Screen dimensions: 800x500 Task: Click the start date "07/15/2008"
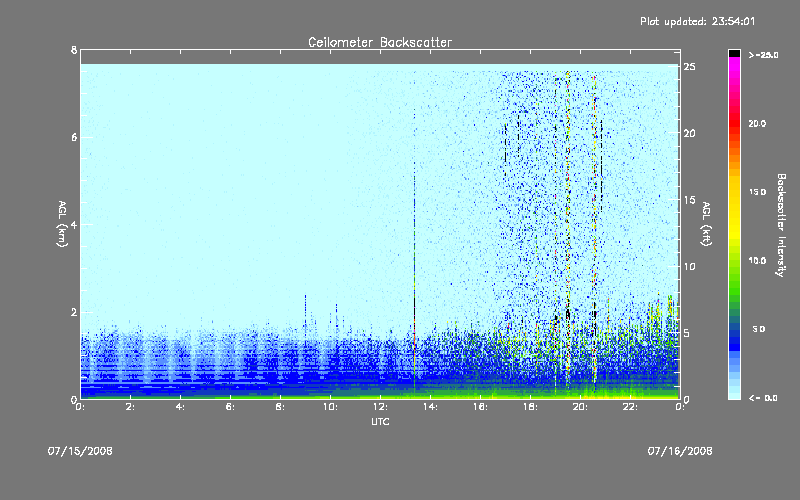click(x=80, y=451)
